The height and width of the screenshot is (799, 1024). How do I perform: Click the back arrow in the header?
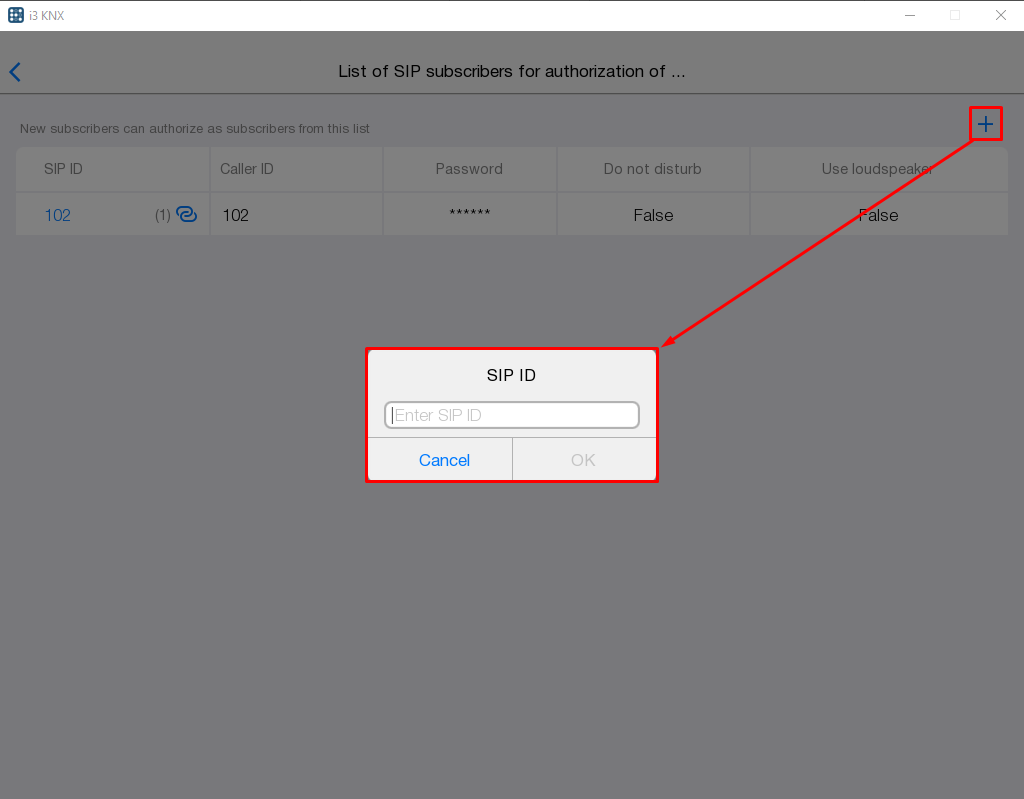pos(14,71)
